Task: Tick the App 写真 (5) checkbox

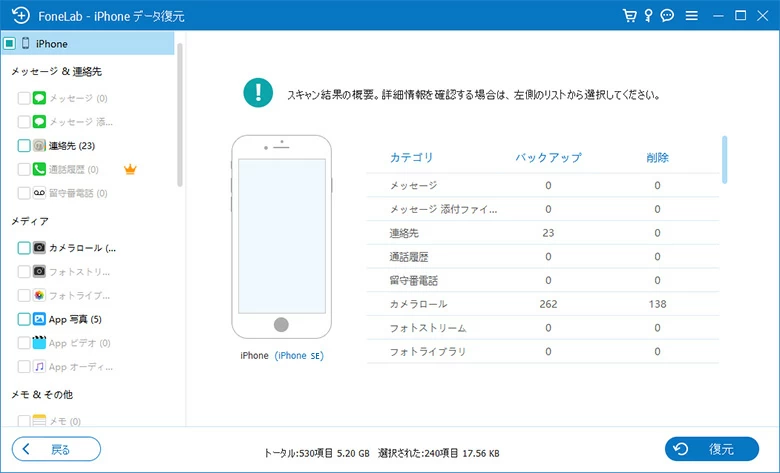Action: (x=24, y=320)
